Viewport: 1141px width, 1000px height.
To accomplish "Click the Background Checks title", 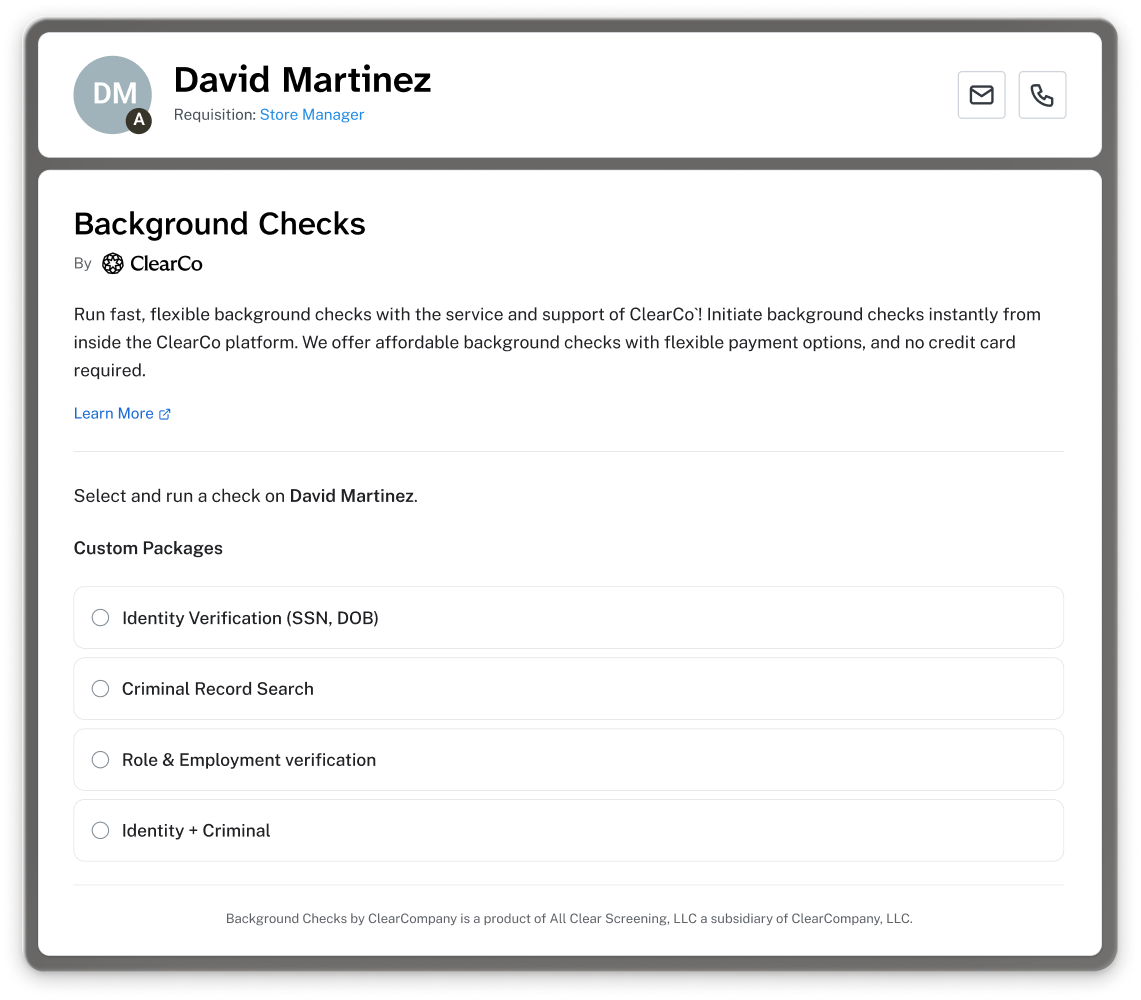I will (219, 223).
